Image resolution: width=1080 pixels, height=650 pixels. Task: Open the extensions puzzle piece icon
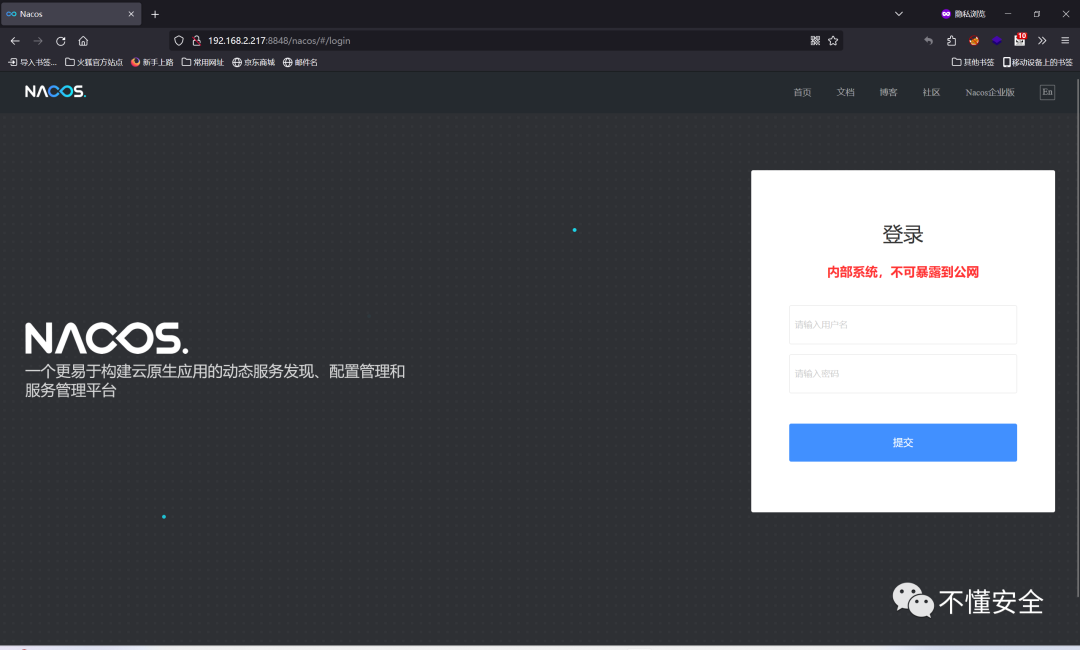pyautogui.click(x=951, y=41)
